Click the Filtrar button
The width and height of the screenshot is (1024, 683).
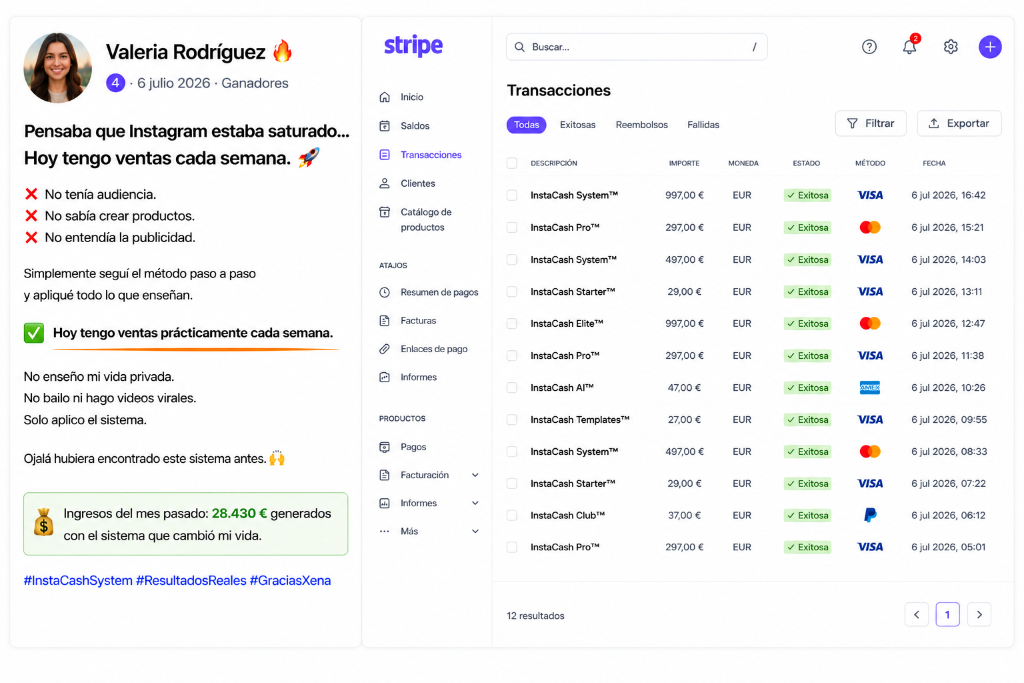871,123
